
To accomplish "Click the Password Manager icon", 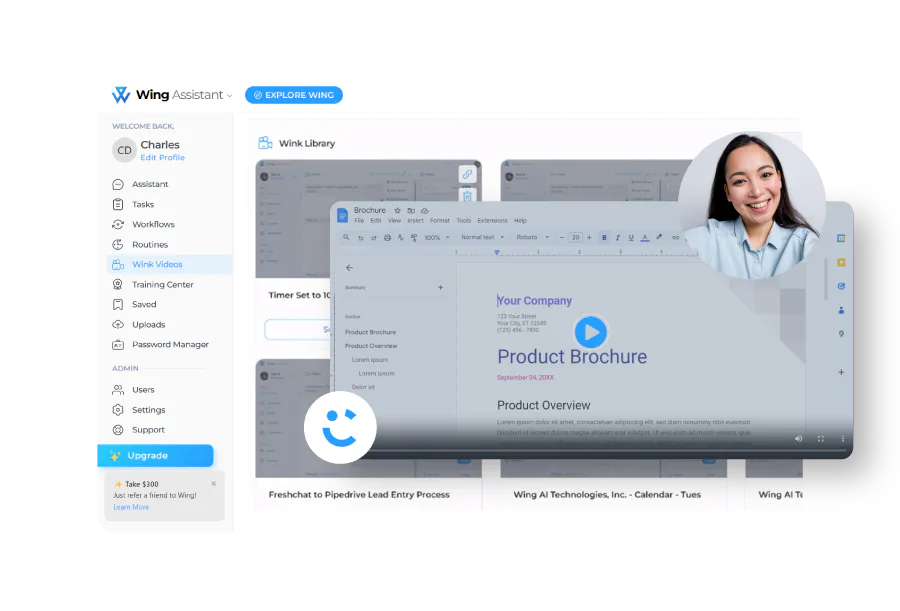I will pyautogui.click(x=118, y=345).
